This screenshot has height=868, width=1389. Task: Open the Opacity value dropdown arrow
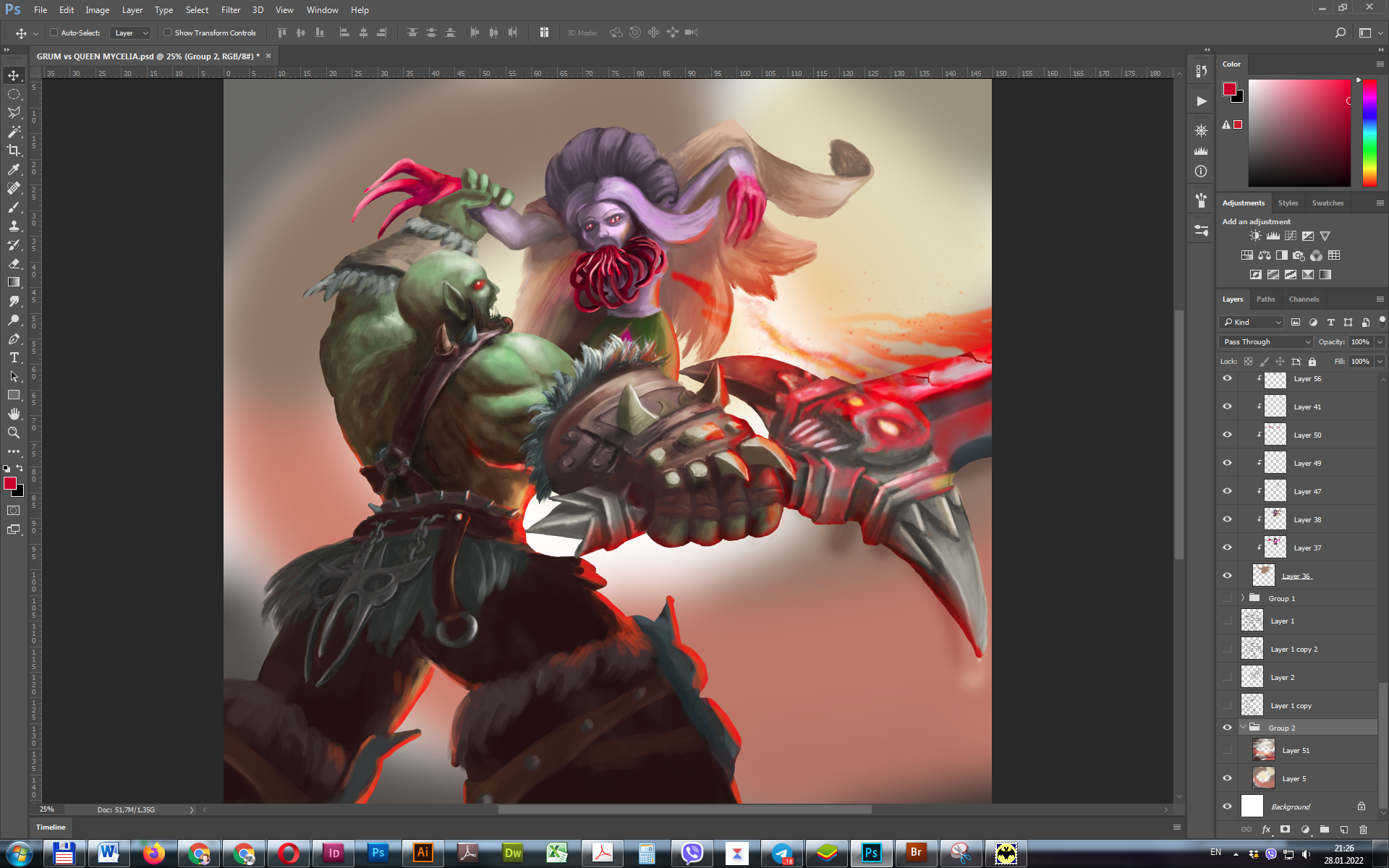coord(1380,341)
